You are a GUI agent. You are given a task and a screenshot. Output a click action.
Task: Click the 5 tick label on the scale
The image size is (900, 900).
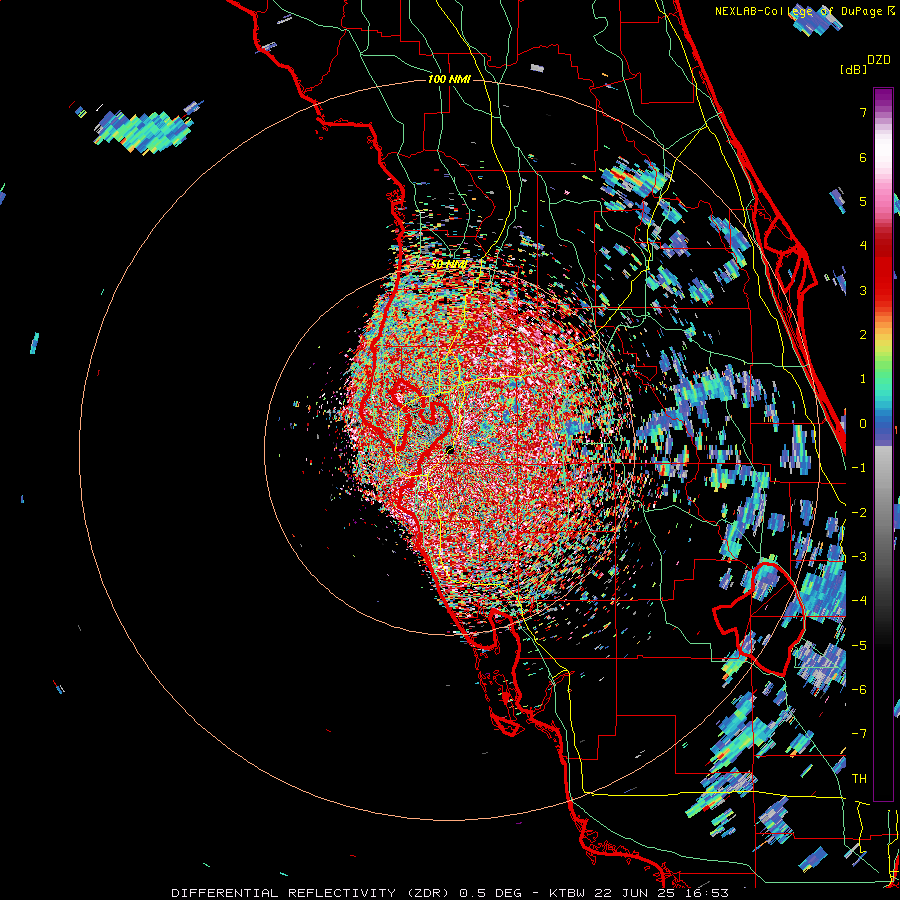pyautogui.click(x=863, y=201)
